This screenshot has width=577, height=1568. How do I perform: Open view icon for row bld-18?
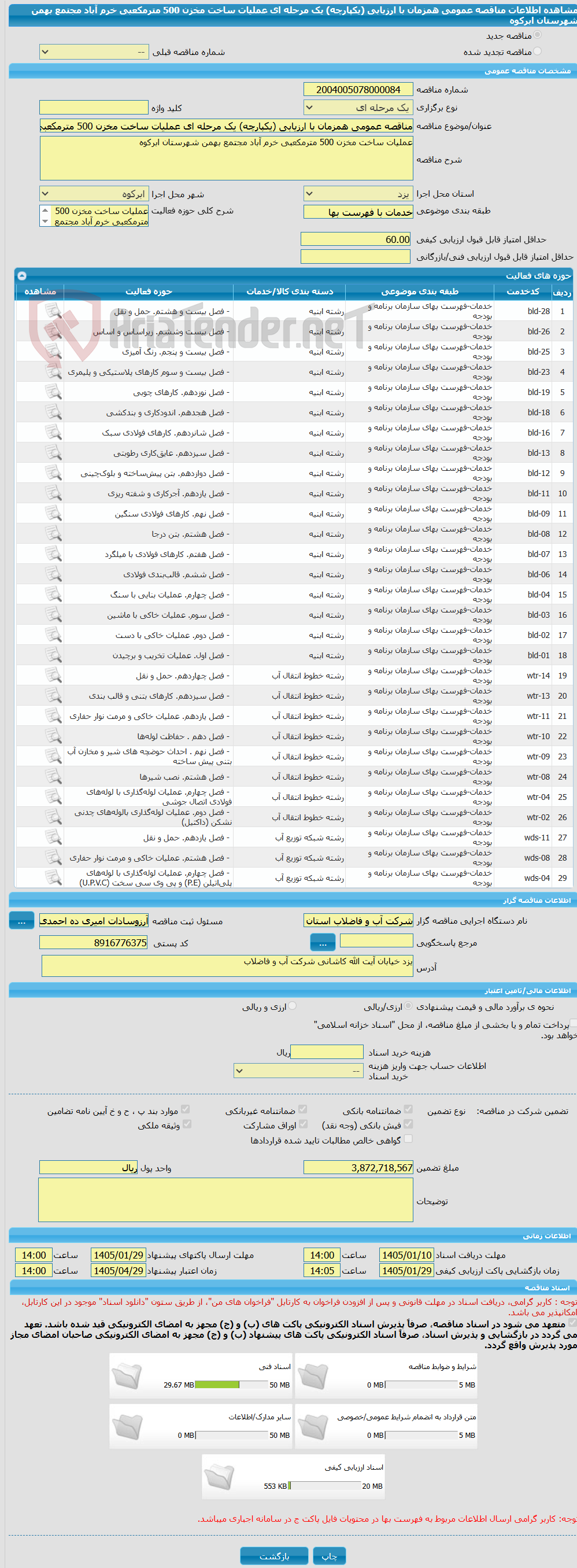(54, 412)
